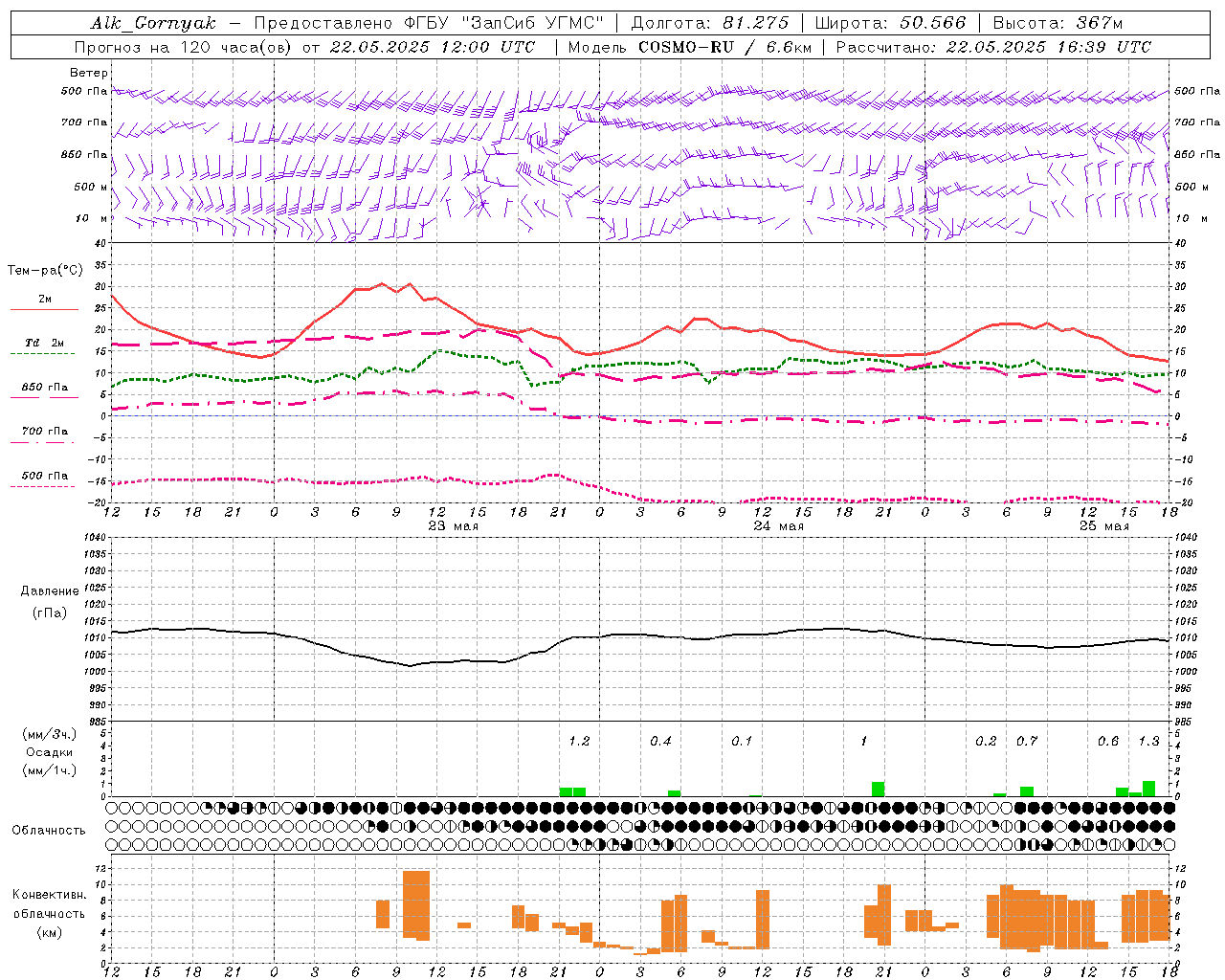Click the '24 мая' date label
Viewport: 1225px width, 980px height.
[x=778, y=526]
